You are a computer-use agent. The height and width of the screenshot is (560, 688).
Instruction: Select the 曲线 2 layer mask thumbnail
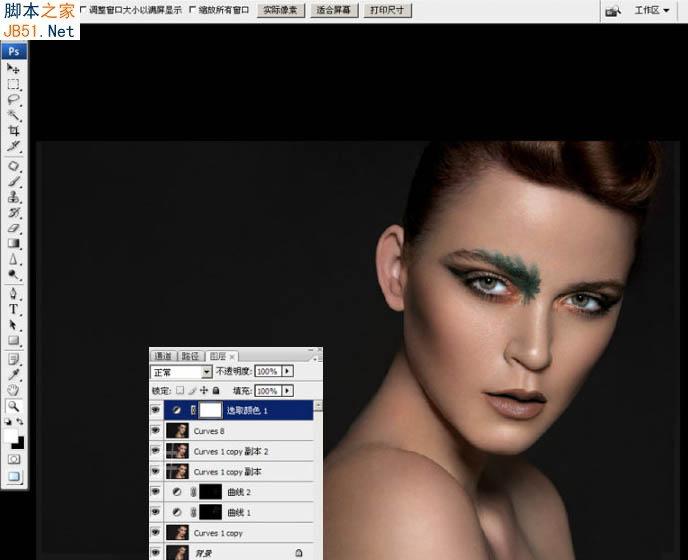click(211, 492)
